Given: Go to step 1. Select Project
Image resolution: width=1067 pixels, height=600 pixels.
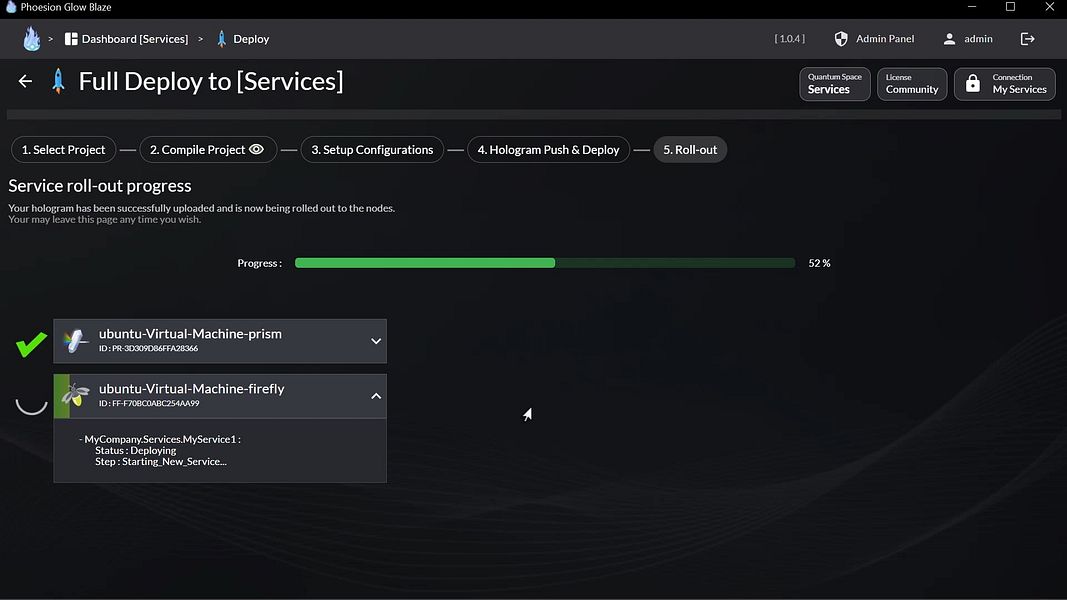Looking at the screenshot, I should pos(63,150).
